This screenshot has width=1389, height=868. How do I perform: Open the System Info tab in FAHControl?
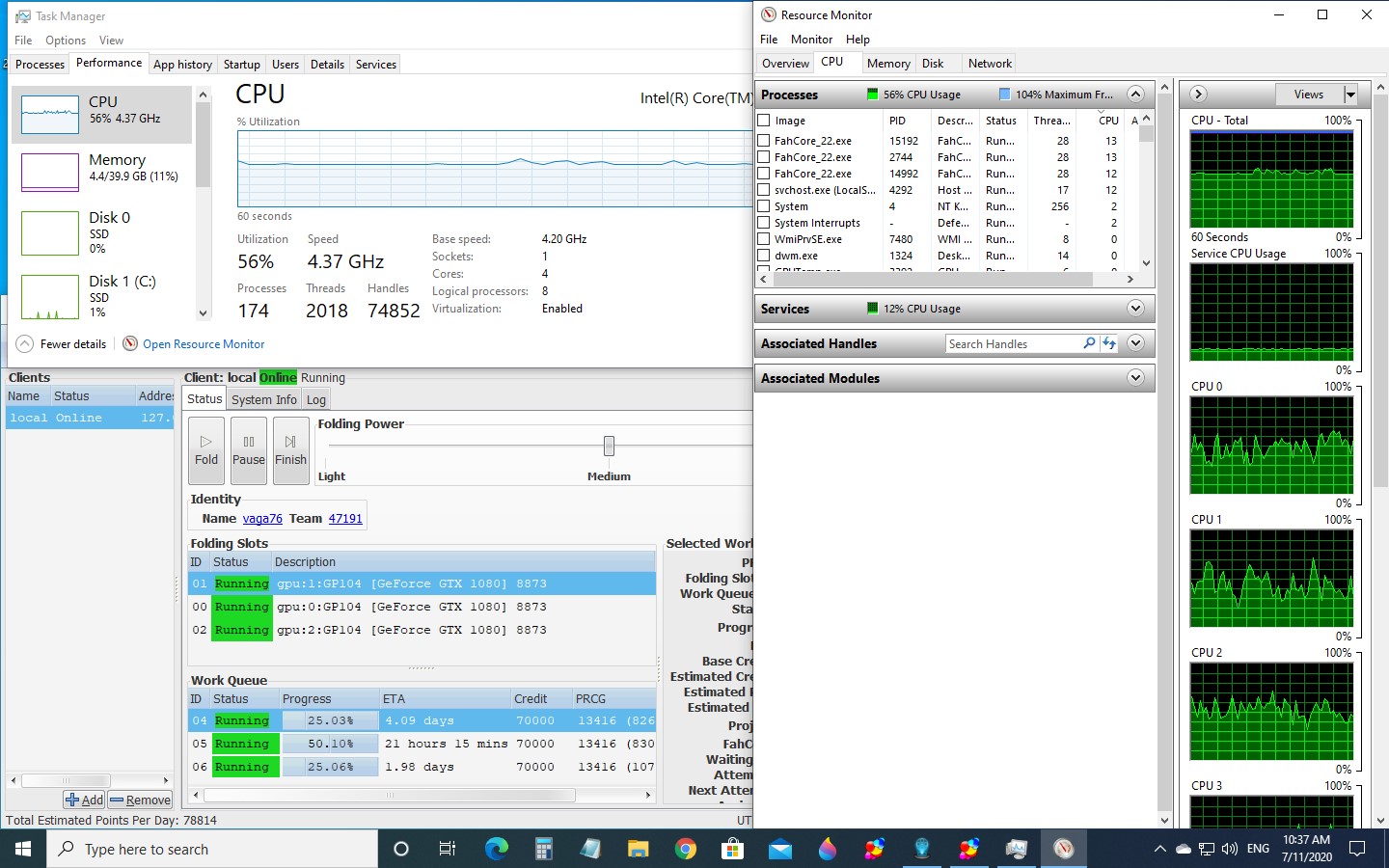pos(264,399)
